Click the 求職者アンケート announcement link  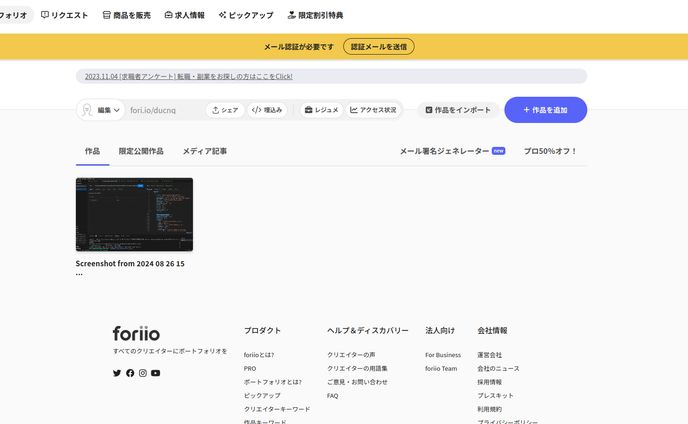(x=186, y=76)
